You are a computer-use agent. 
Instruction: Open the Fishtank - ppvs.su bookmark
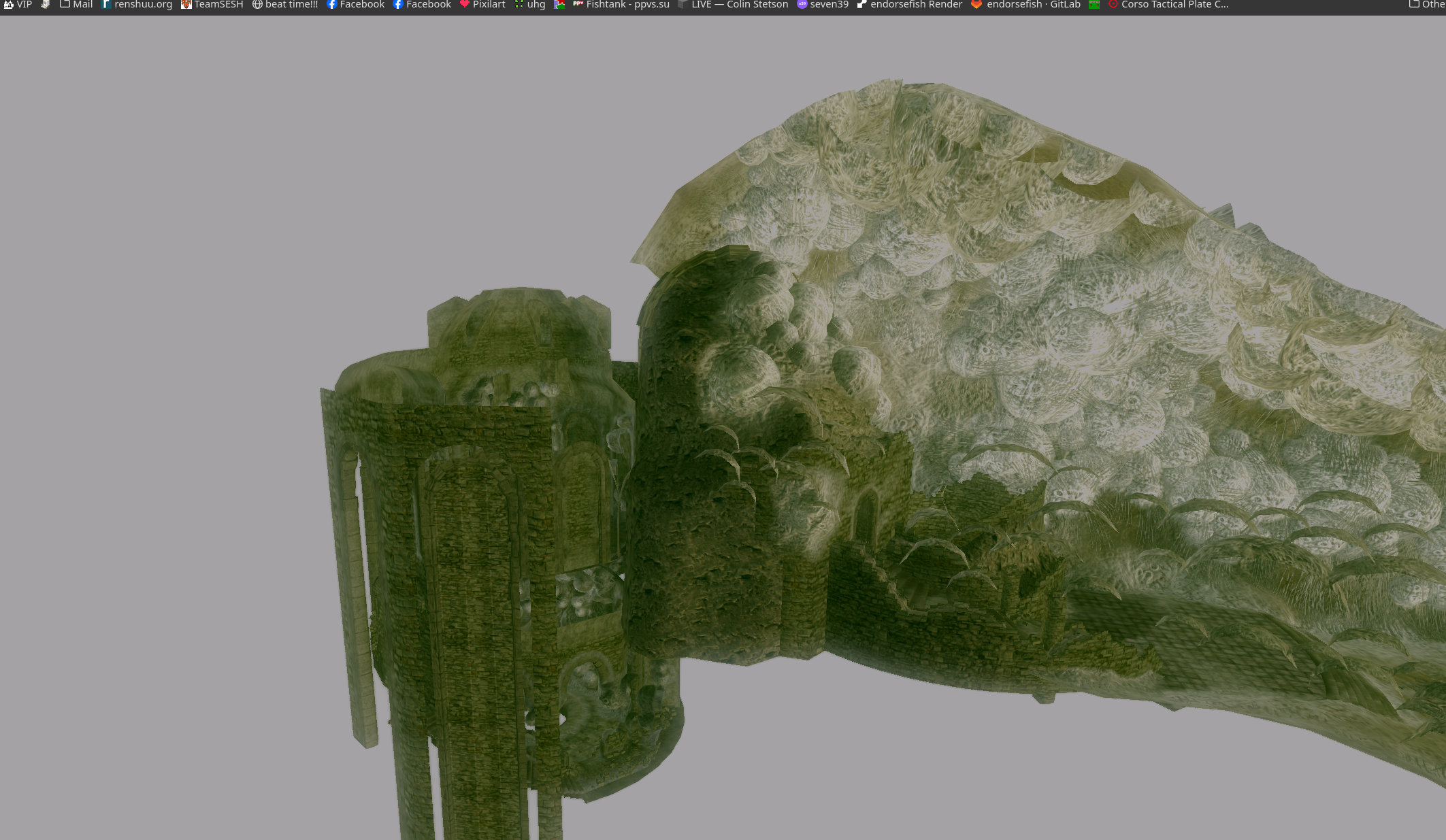(x=621, y=5)
